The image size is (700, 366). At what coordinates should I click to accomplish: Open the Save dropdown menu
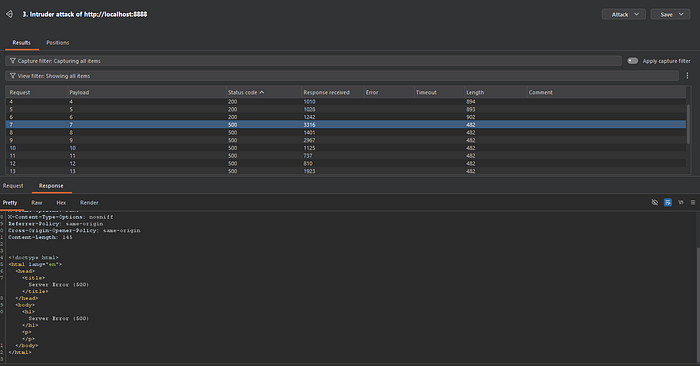click(671, 14)
